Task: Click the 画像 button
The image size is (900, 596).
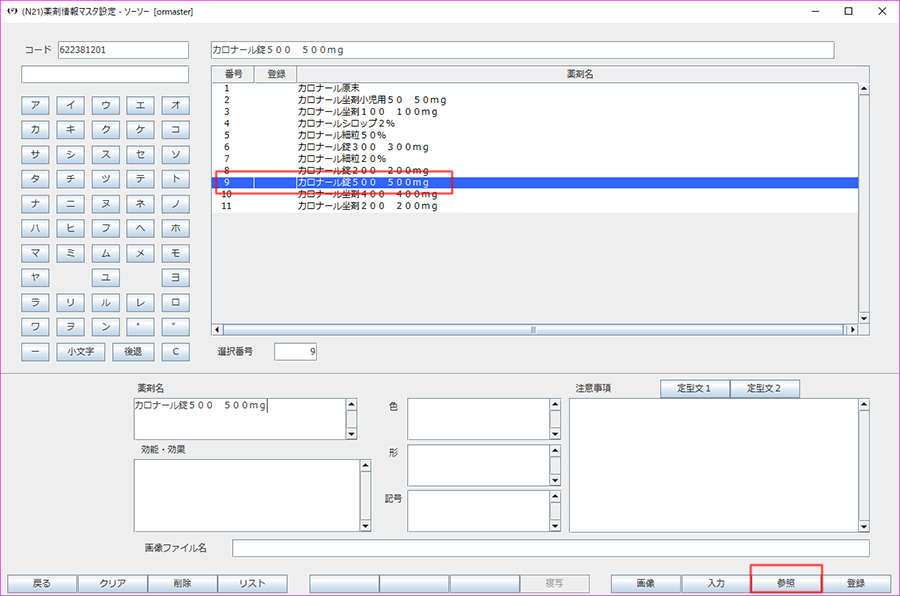Action: click(x=646, y=583)
